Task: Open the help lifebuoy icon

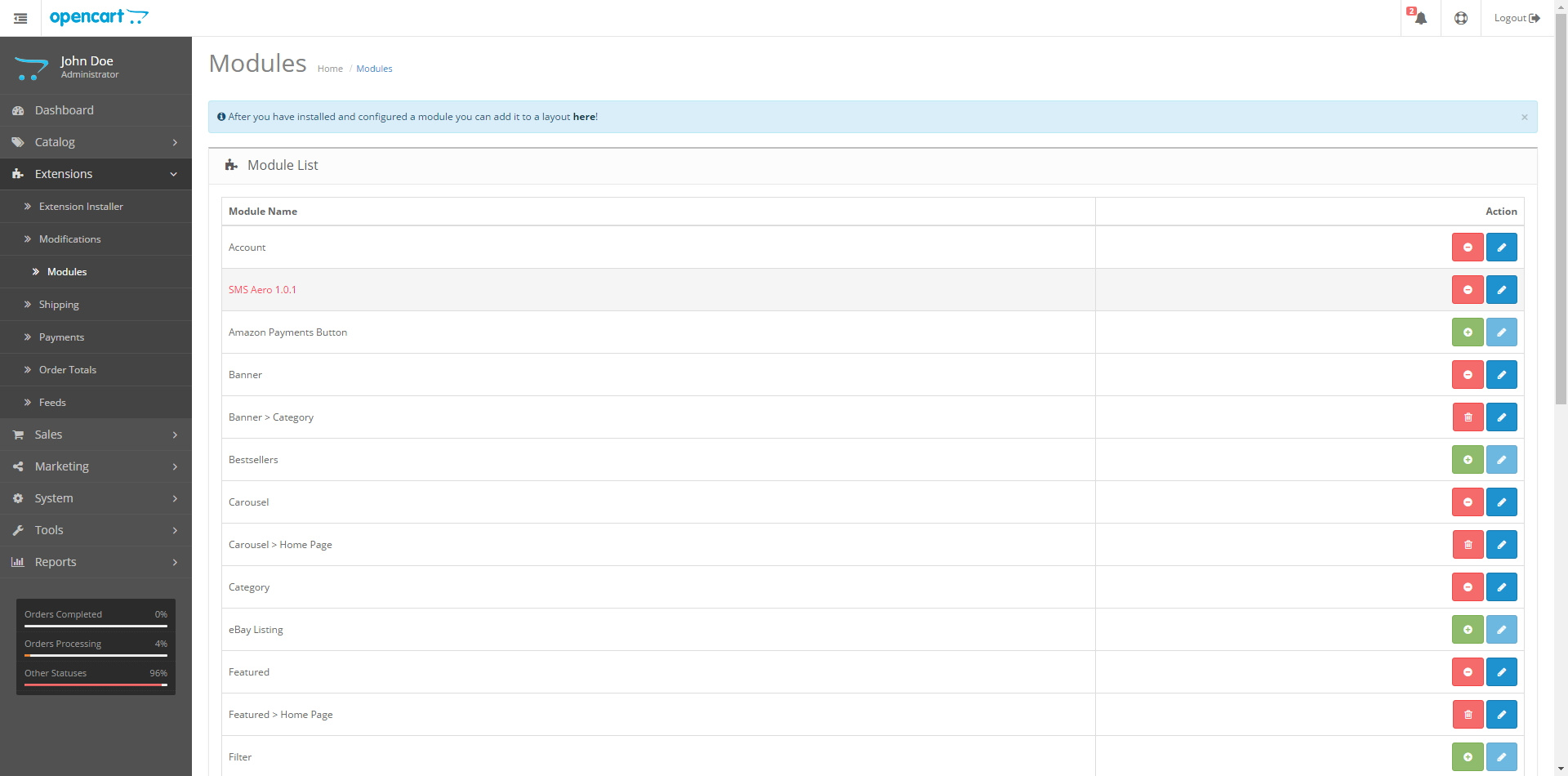Action: [x=1460, y=18]
